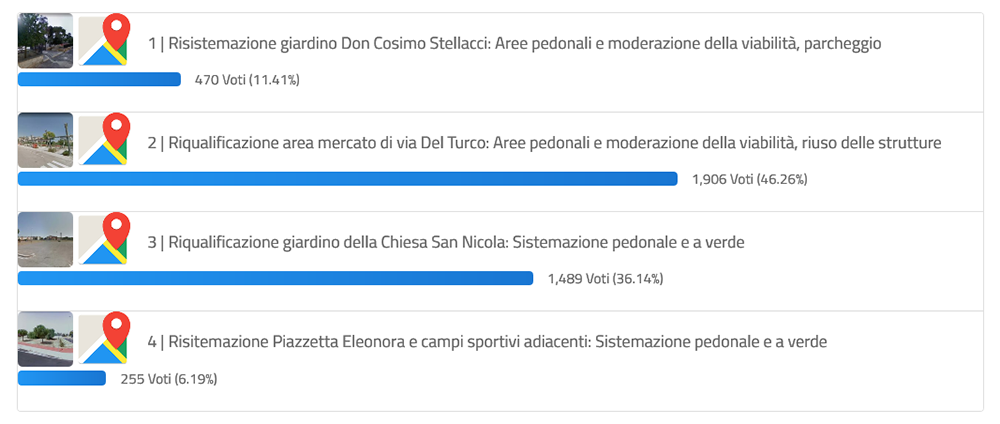Viewport: 1000px width, 424px height.
Task: Click the 255 Voti progress bar
Action: click(x=62, y=378)
